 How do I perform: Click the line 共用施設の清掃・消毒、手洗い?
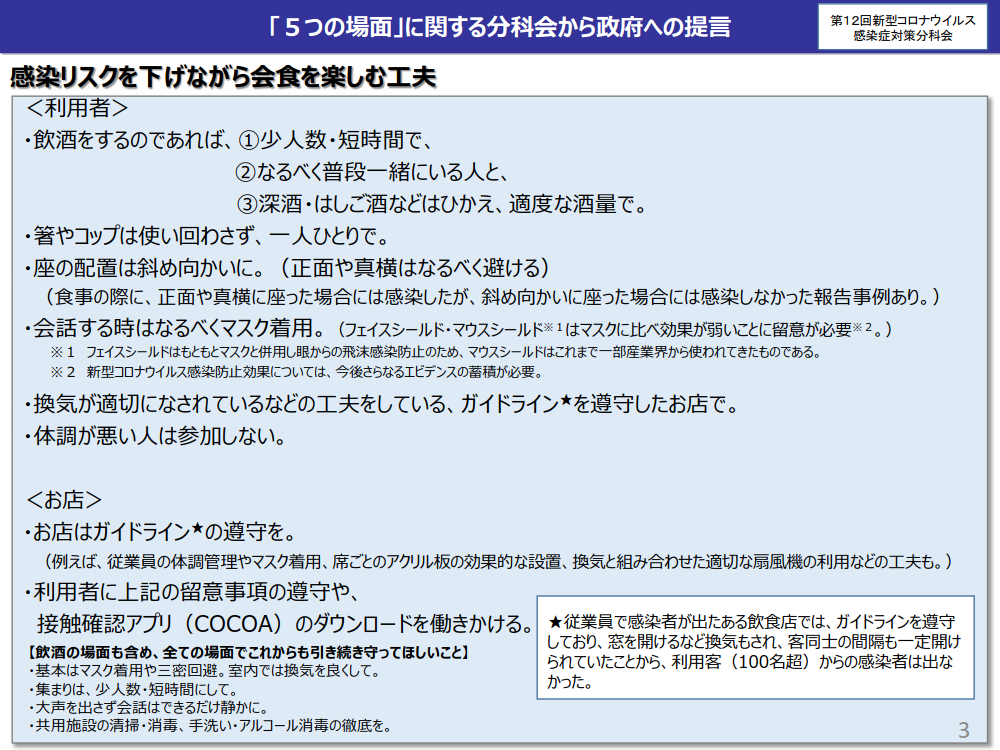click(209, 726)
